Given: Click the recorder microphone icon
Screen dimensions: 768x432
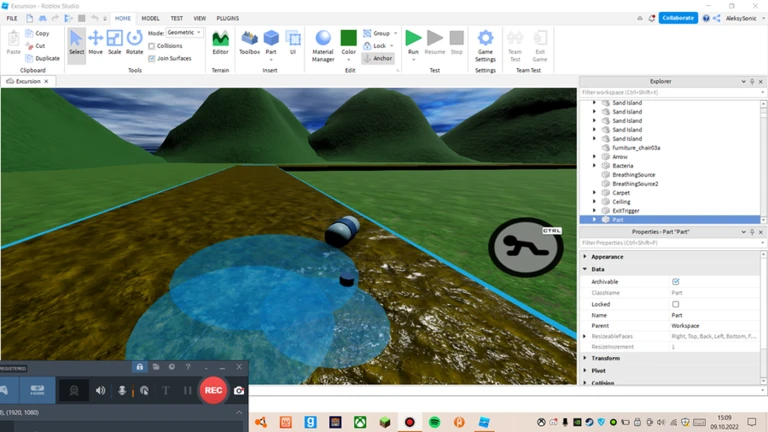Looking at the screenshot, I should coord(122,390).
